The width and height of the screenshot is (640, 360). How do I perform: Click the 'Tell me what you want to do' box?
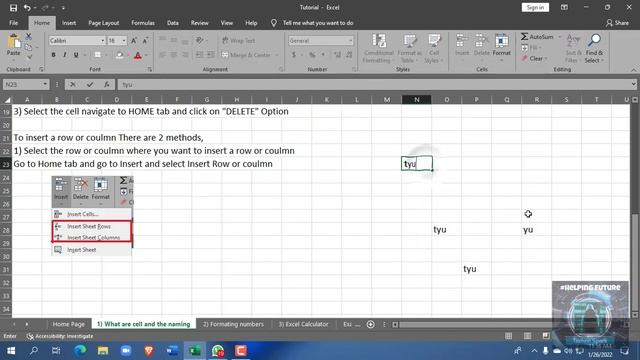tap(318, 23)
